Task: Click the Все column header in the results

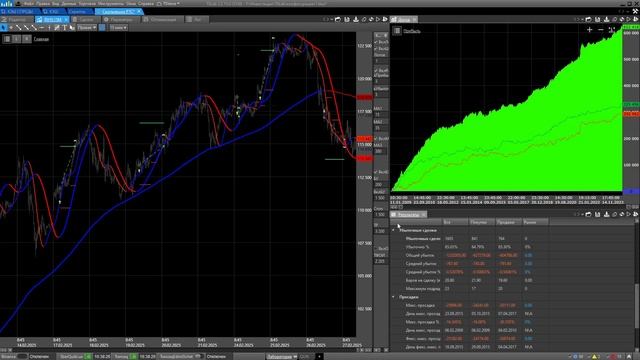Action: click(x=456, y=222)
